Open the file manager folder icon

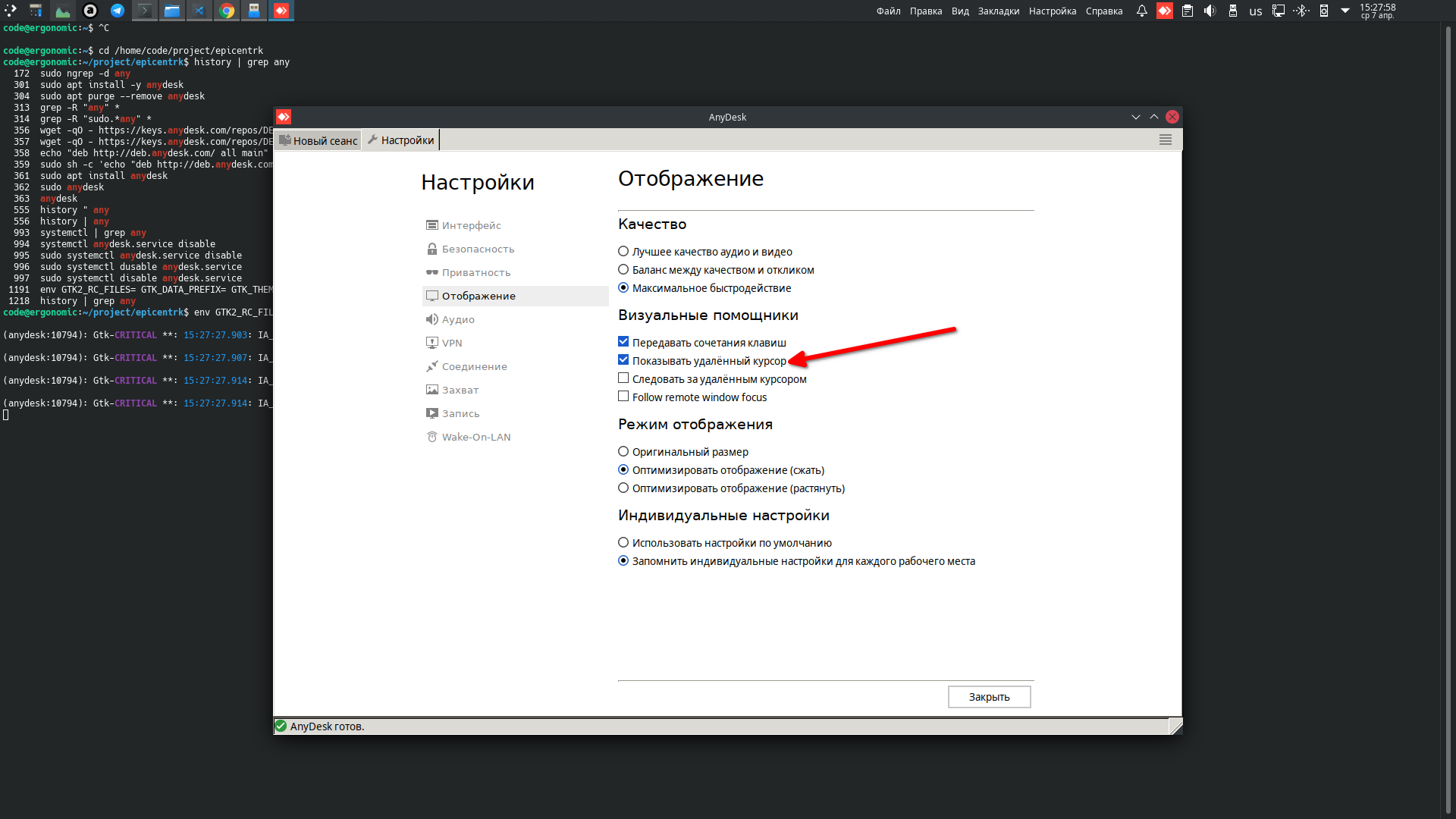(172, 11)
